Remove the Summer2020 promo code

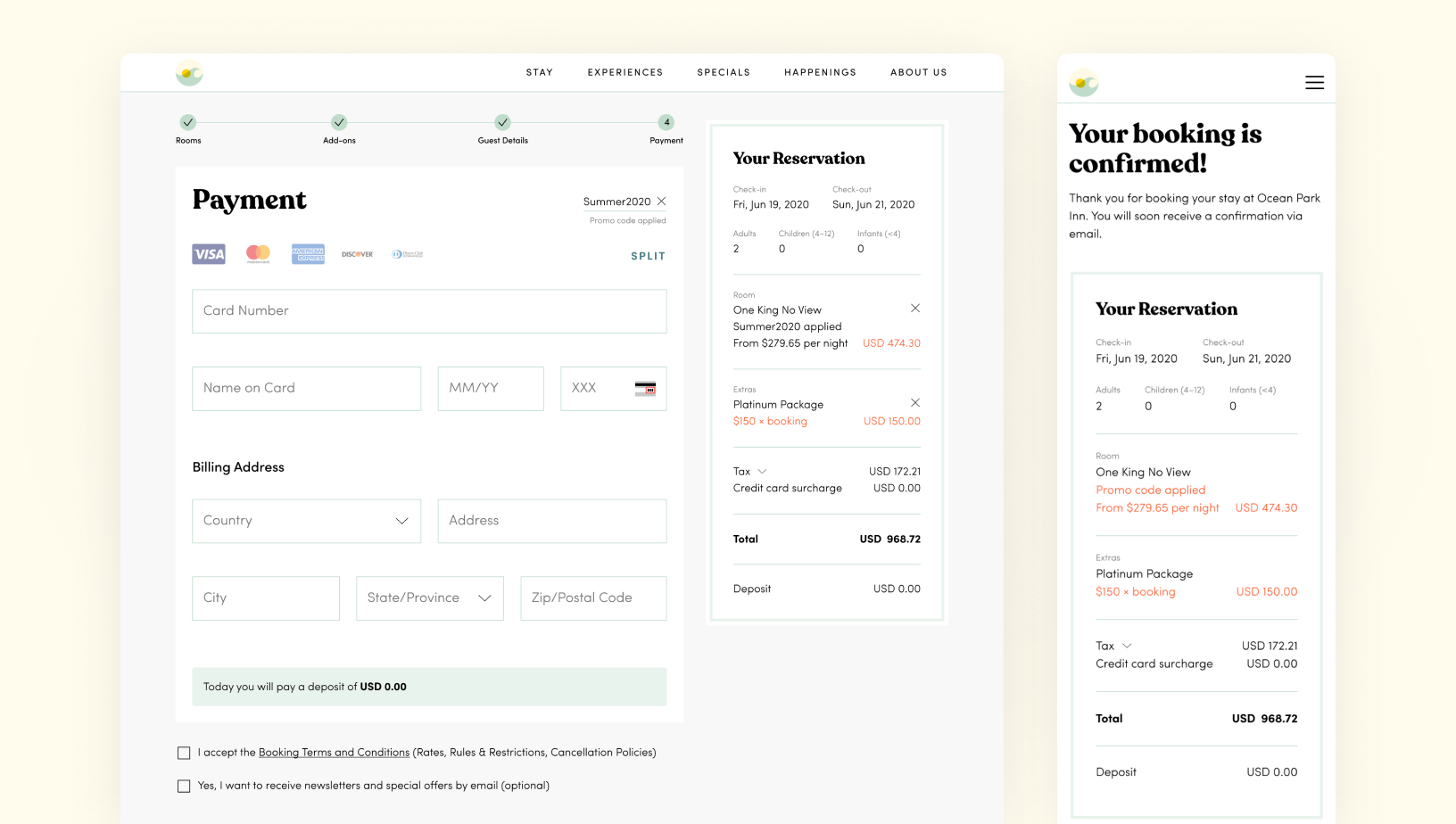(x=661, y=202)
